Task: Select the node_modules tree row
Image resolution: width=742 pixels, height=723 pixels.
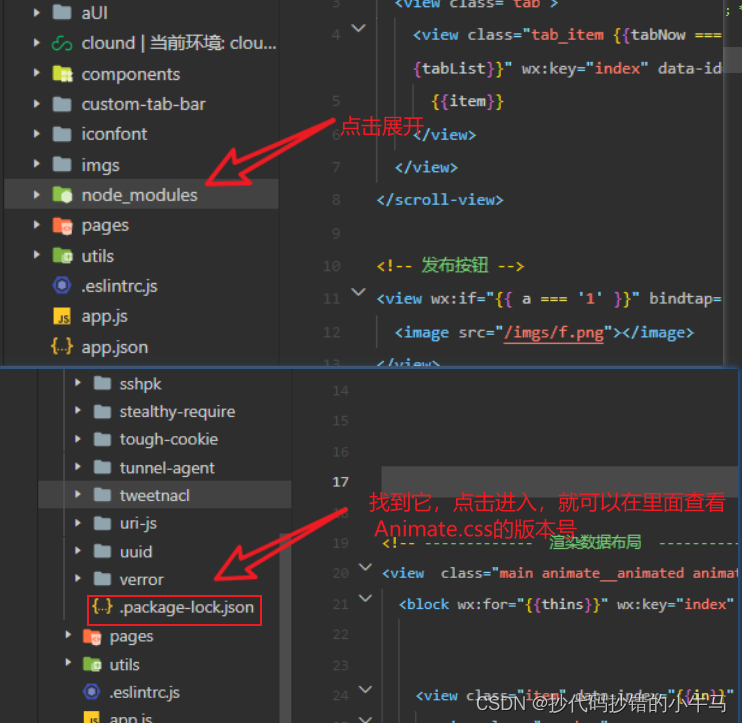Action: 141,194
